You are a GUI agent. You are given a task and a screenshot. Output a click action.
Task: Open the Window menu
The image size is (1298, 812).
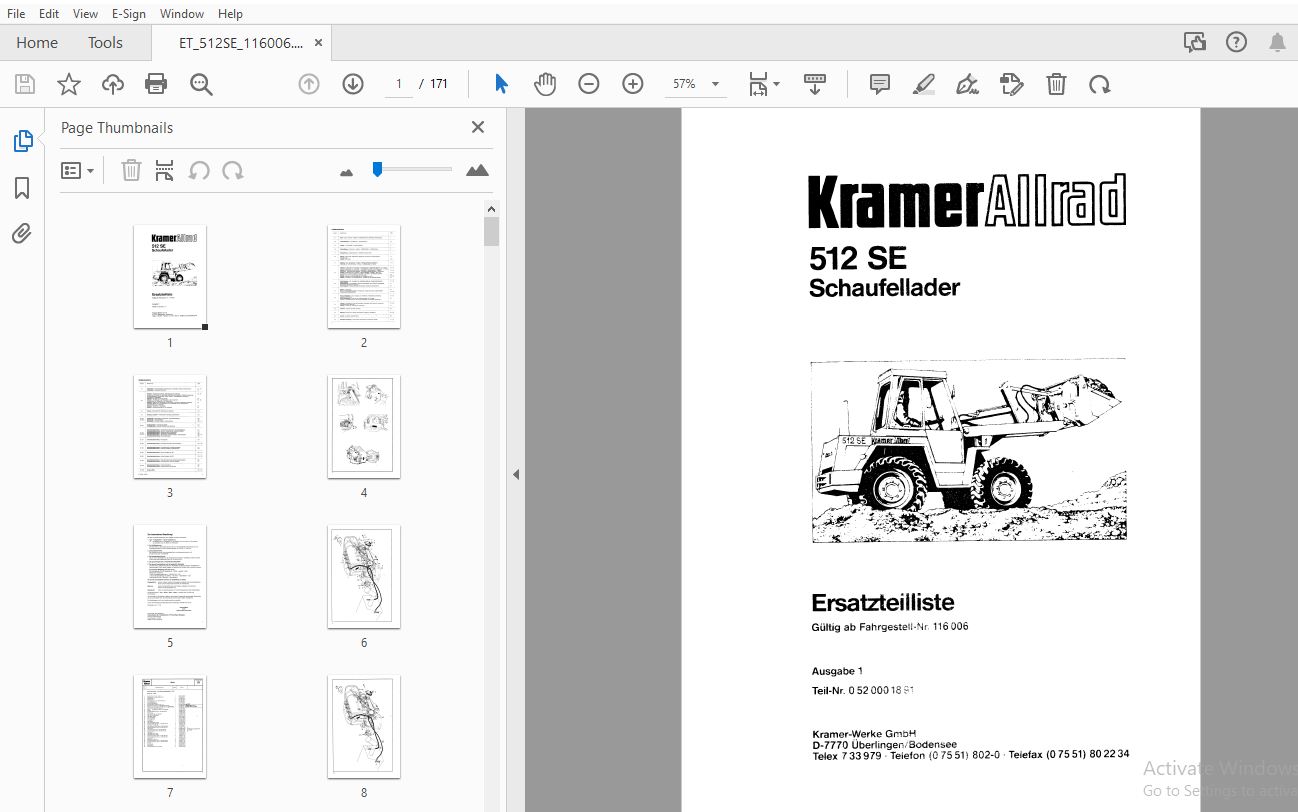(182, 13)
